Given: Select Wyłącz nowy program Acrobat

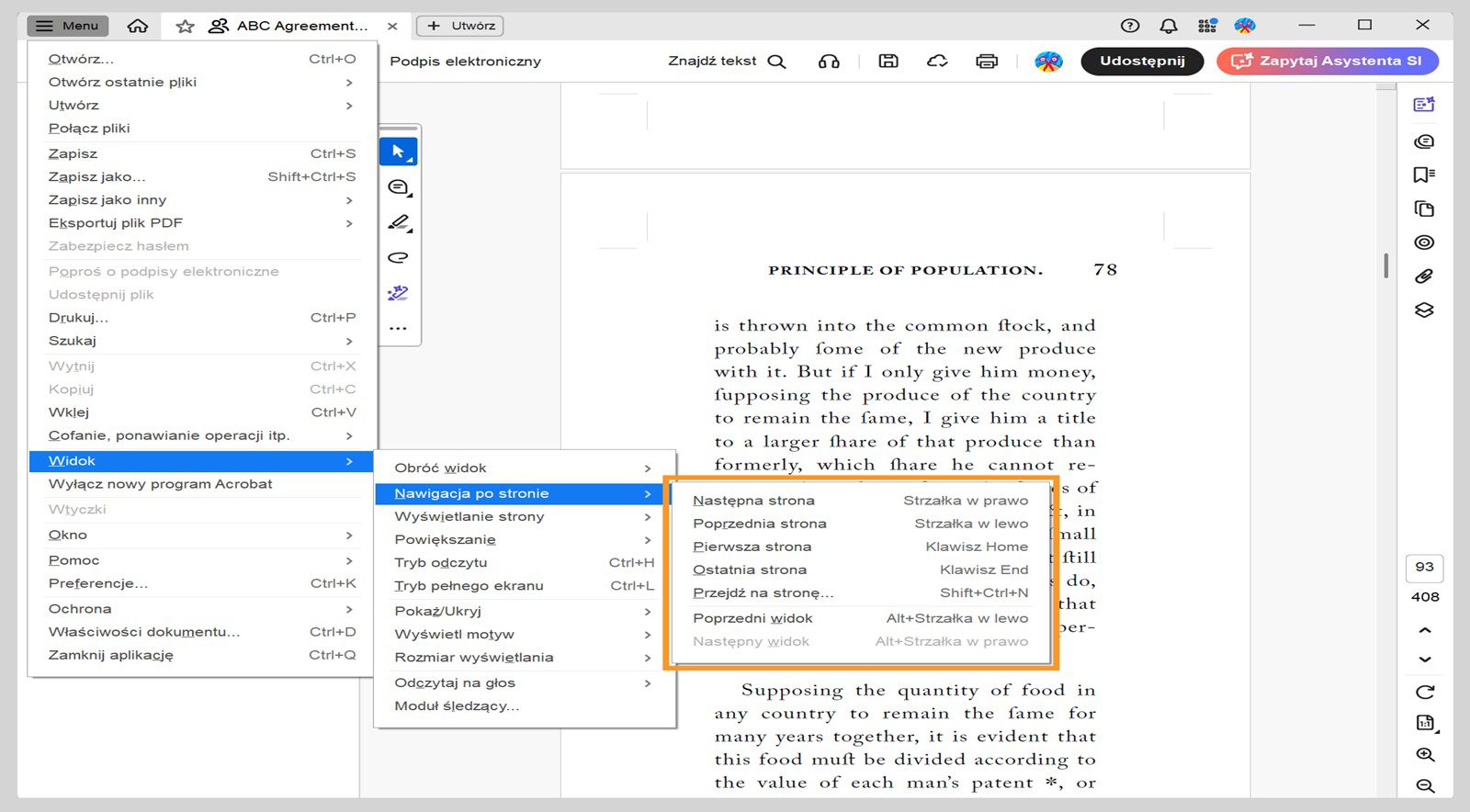Looking at the screenshot, I should 201,484.
